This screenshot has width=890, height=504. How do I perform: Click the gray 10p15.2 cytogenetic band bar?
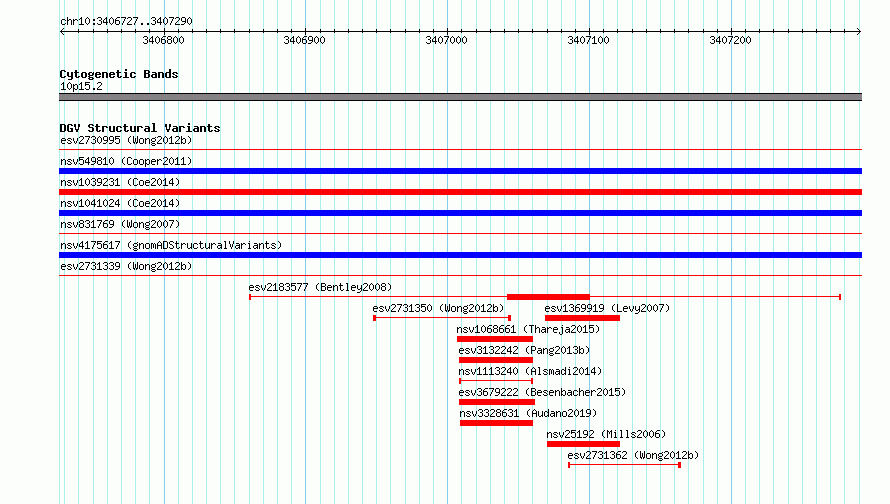tap(460, 97)
